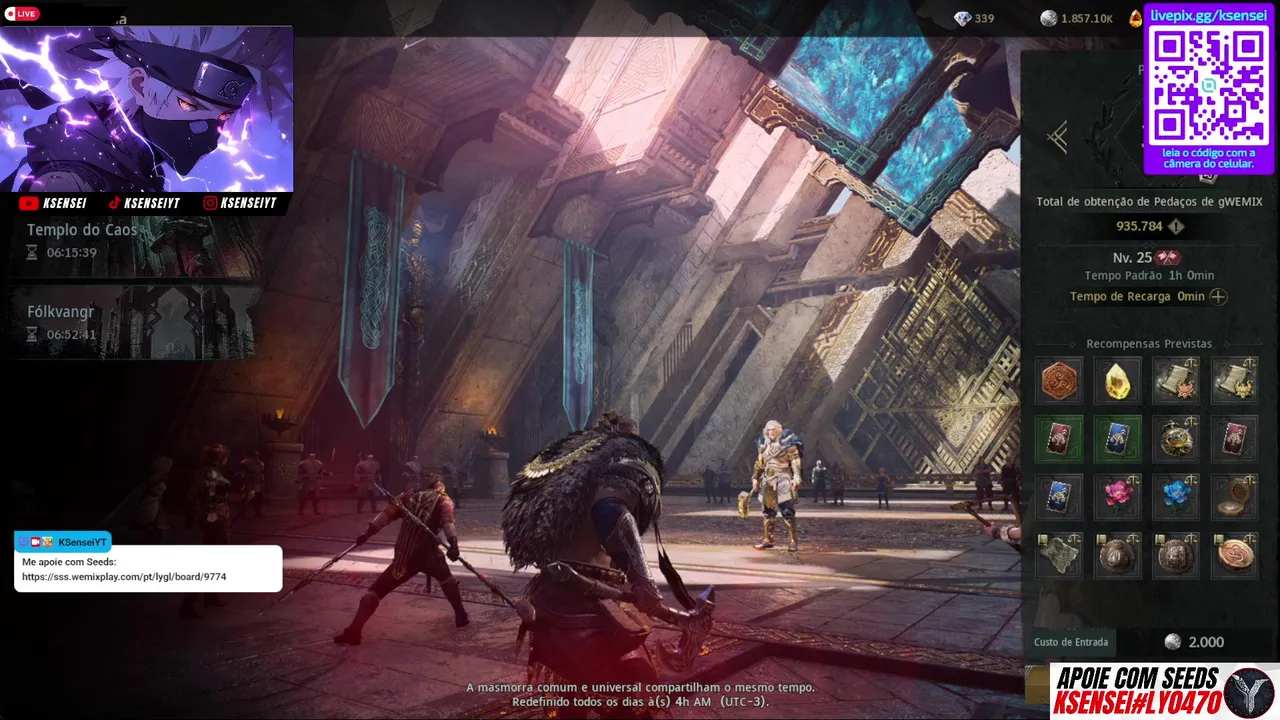Click the Custo de Entrada label
1280x720 pixels.
point(1071,642)
